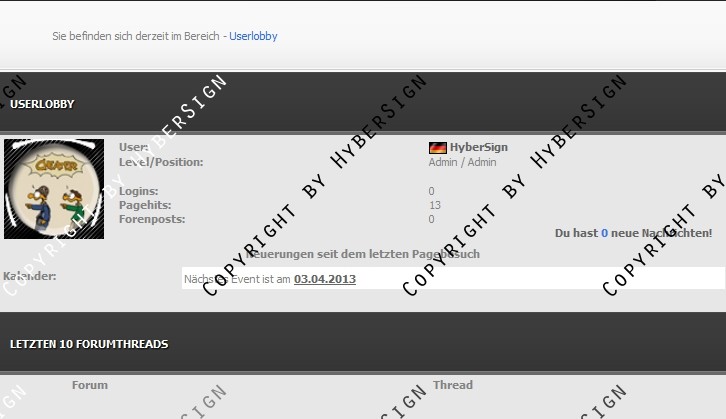Click 'Sie befinden sich derzeit im Bereich' text

click(x=136, y=36)
